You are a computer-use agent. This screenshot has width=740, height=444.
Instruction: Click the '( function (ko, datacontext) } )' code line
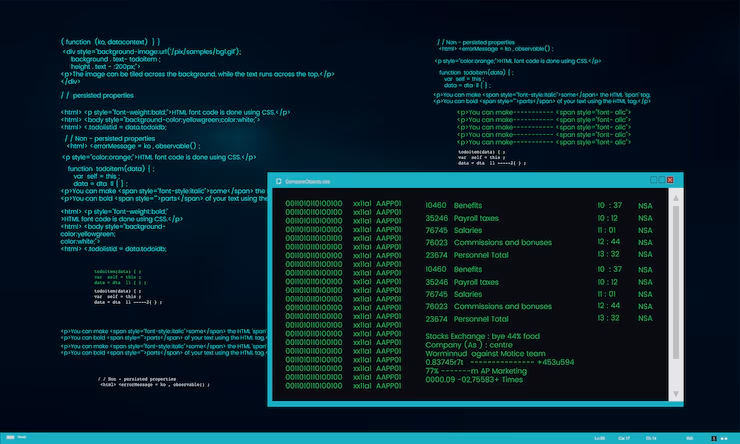pyautogui.click(x=110, y=42)
